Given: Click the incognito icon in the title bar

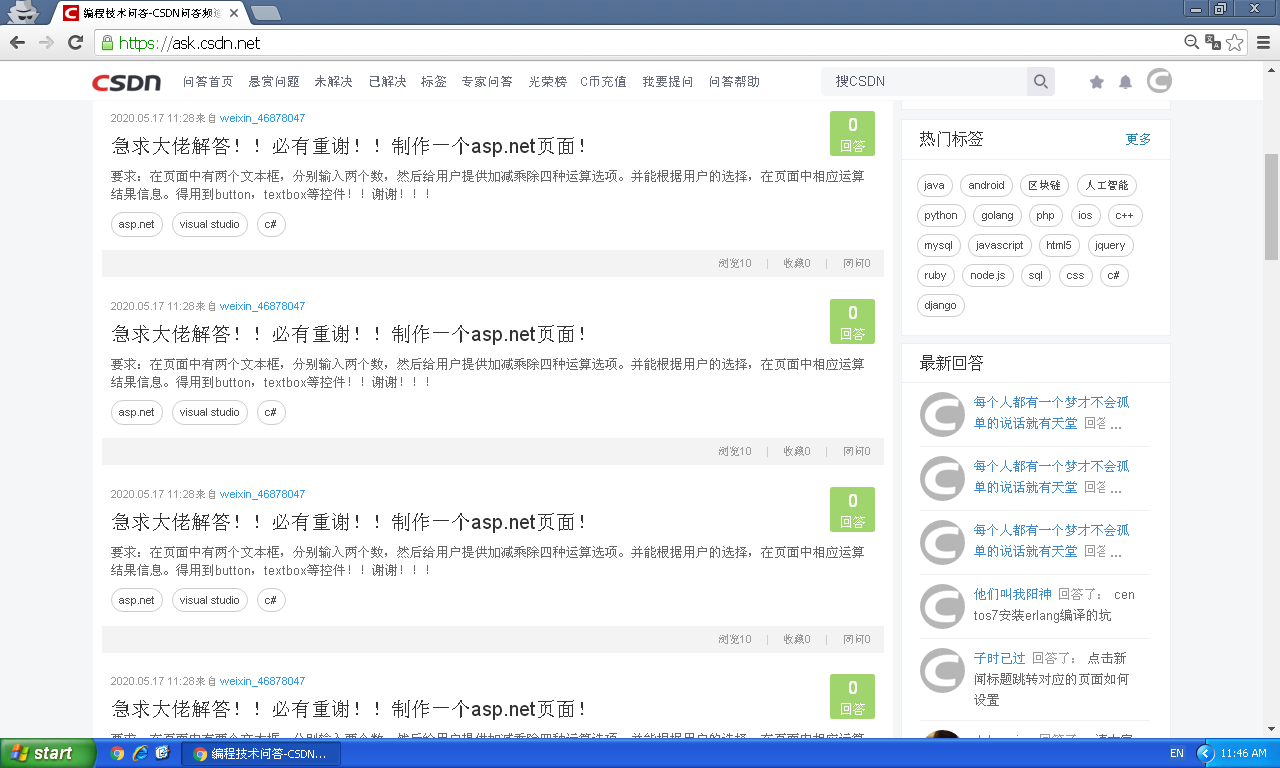Looking at the screenshot, I should coord(25,12).
